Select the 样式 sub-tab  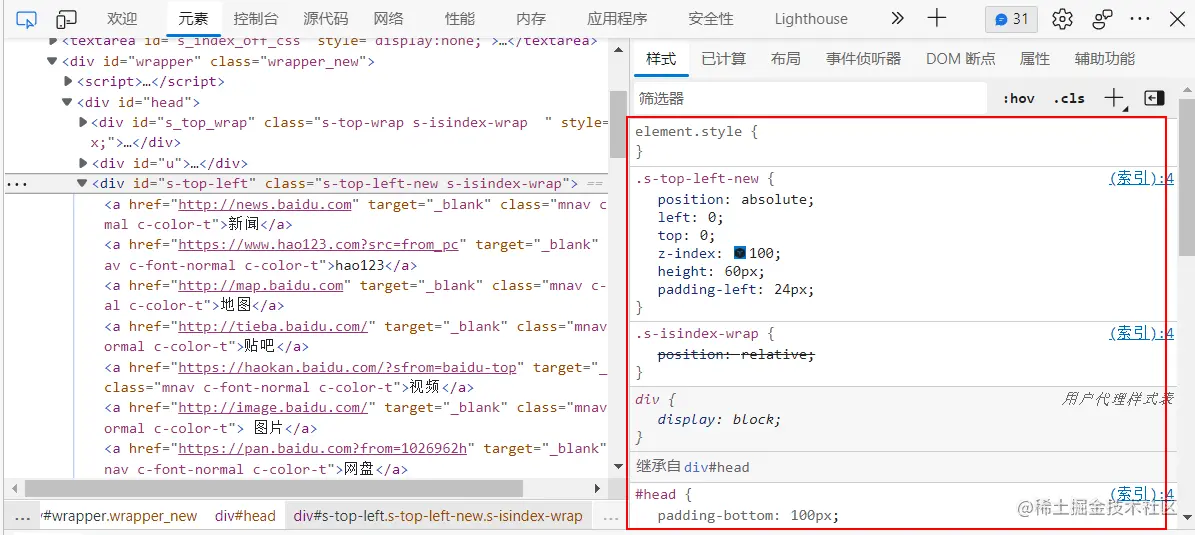point(661,59)
